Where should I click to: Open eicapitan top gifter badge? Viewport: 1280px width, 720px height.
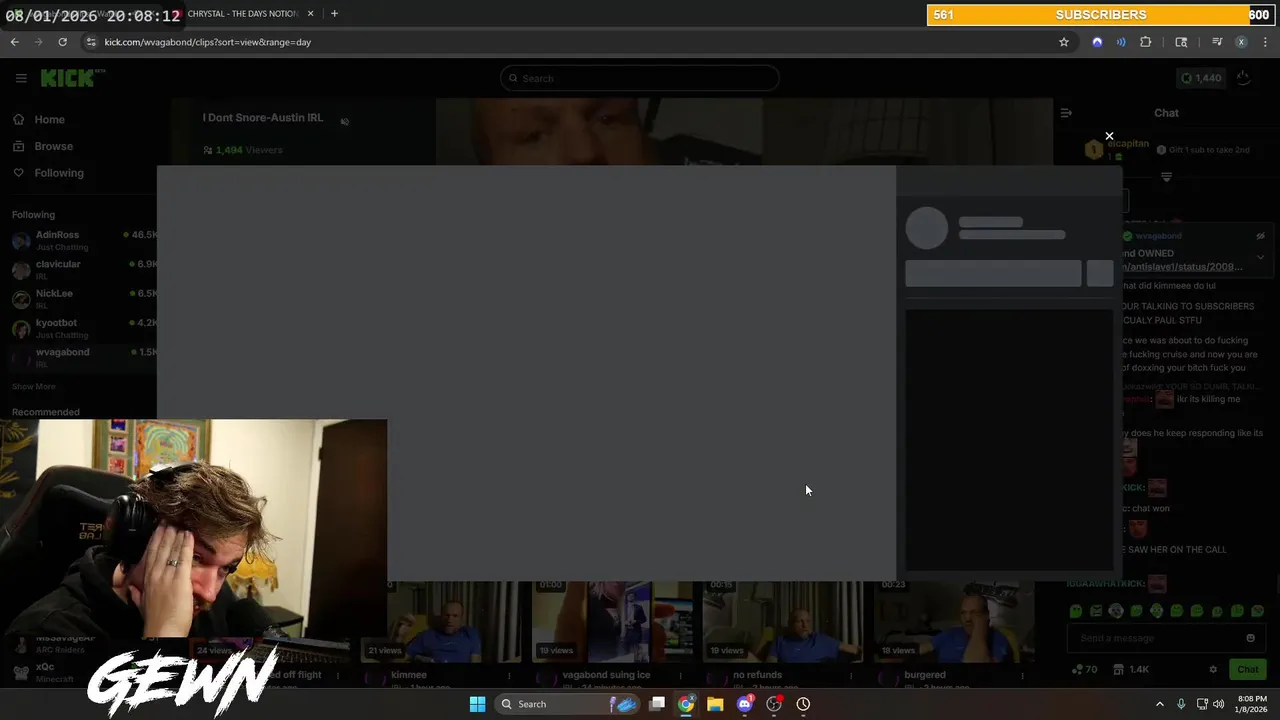[x=1094, y=150]
